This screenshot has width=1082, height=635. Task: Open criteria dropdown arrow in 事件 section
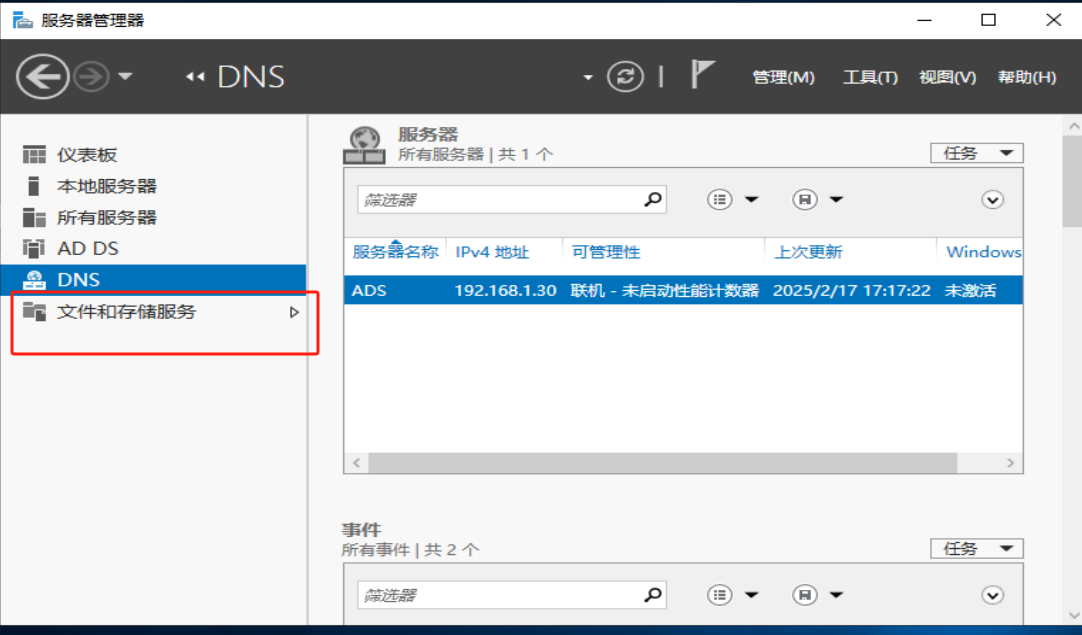pyautogui.click(x=751, y=595)
